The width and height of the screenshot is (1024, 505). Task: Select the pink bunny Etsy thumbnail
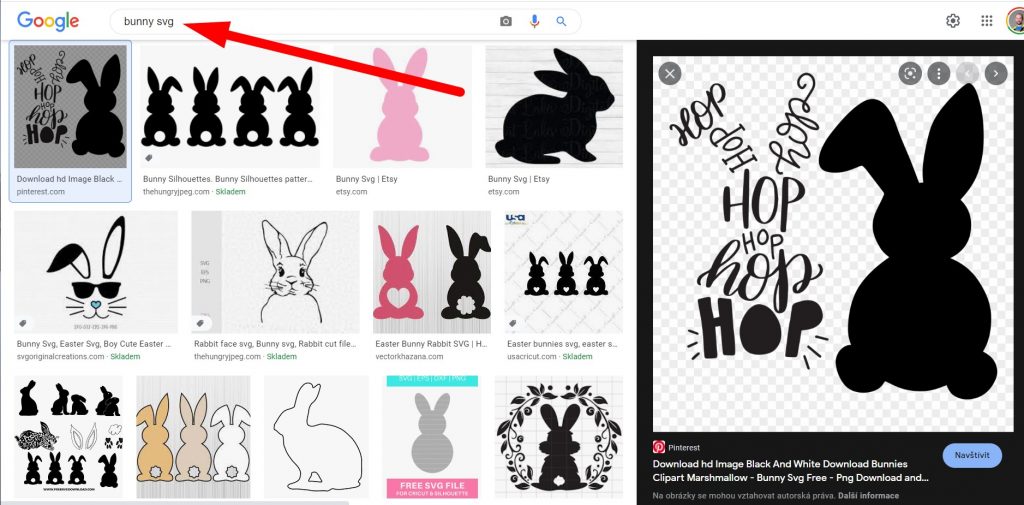402,106
